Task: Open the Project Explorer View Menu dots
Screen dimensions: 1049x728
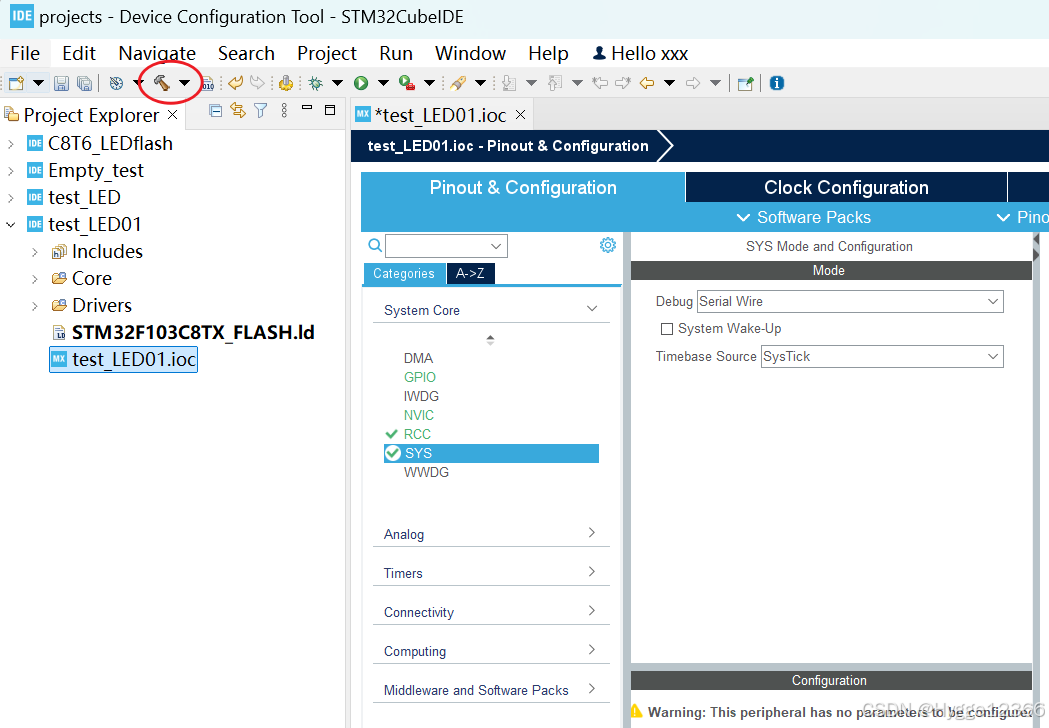Action: pyautogui.click(x=284, y=111)
